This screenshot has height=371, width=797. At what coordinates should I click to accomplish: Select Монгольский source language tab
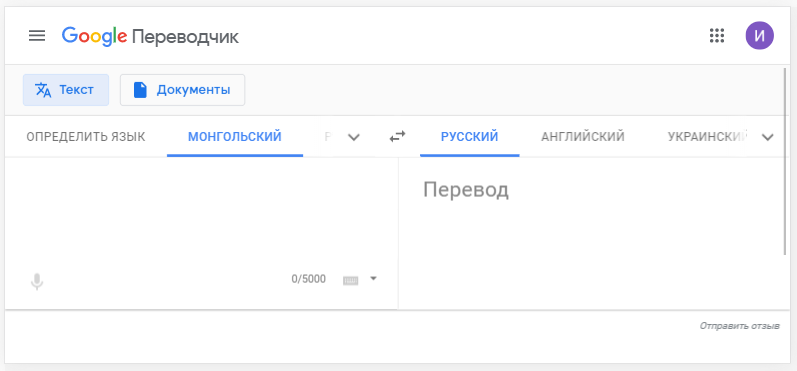click(x=235, y=137)
